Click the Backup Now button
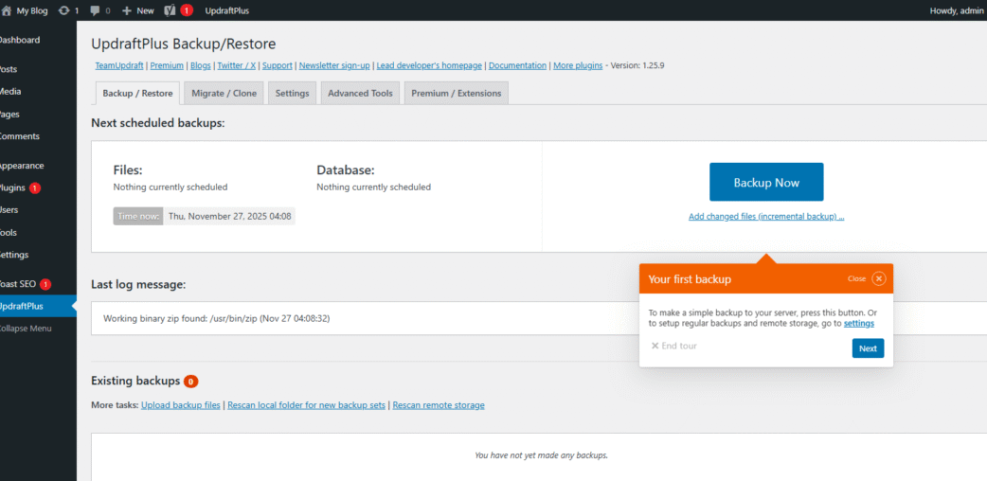 point(766,183)
